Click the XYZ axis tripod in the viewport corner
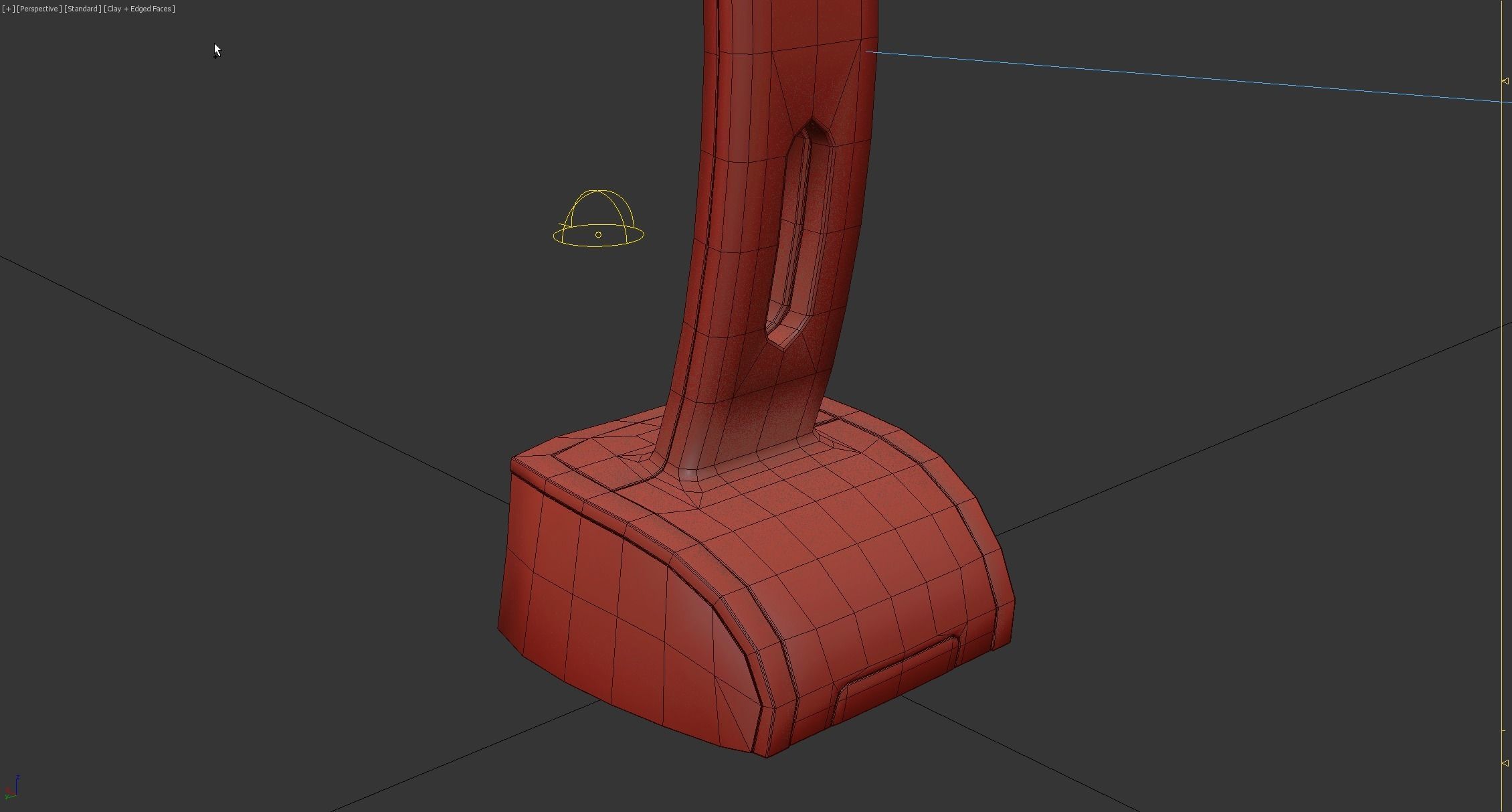Screen dimensions: 1512x812 point(11,787)
